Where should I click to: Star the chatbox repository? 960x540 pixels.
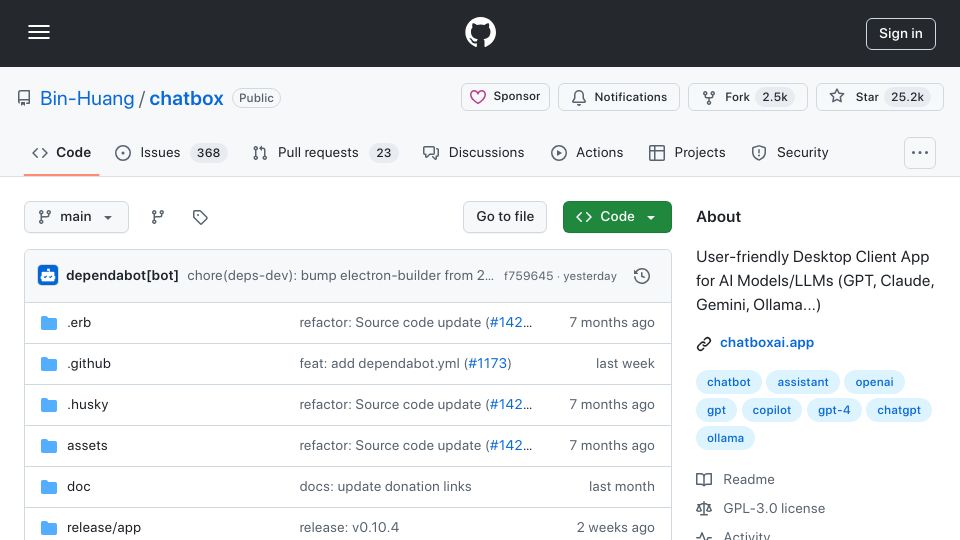879,97
